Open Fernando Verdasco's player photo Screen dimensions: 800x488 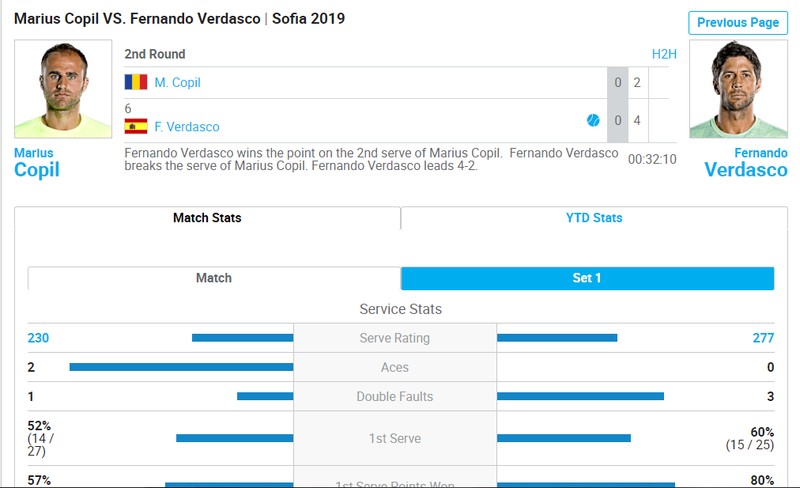click(738, 89)
